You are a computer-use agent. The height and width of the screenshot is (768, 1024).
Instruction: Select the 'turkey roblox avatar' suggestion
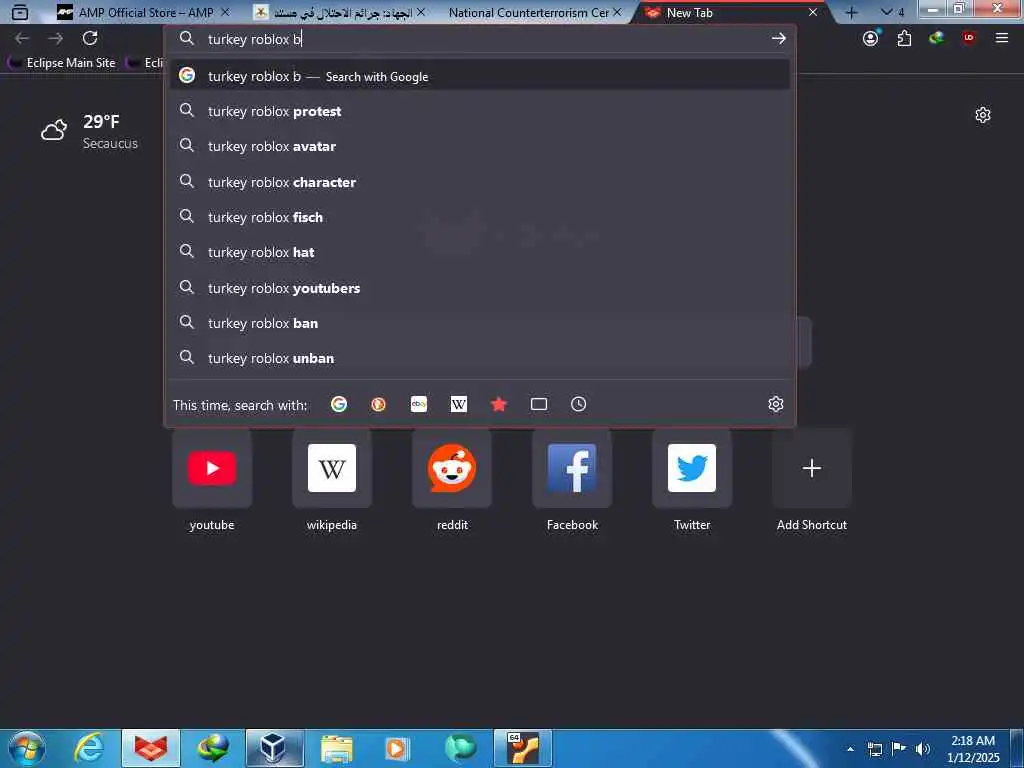480,146
